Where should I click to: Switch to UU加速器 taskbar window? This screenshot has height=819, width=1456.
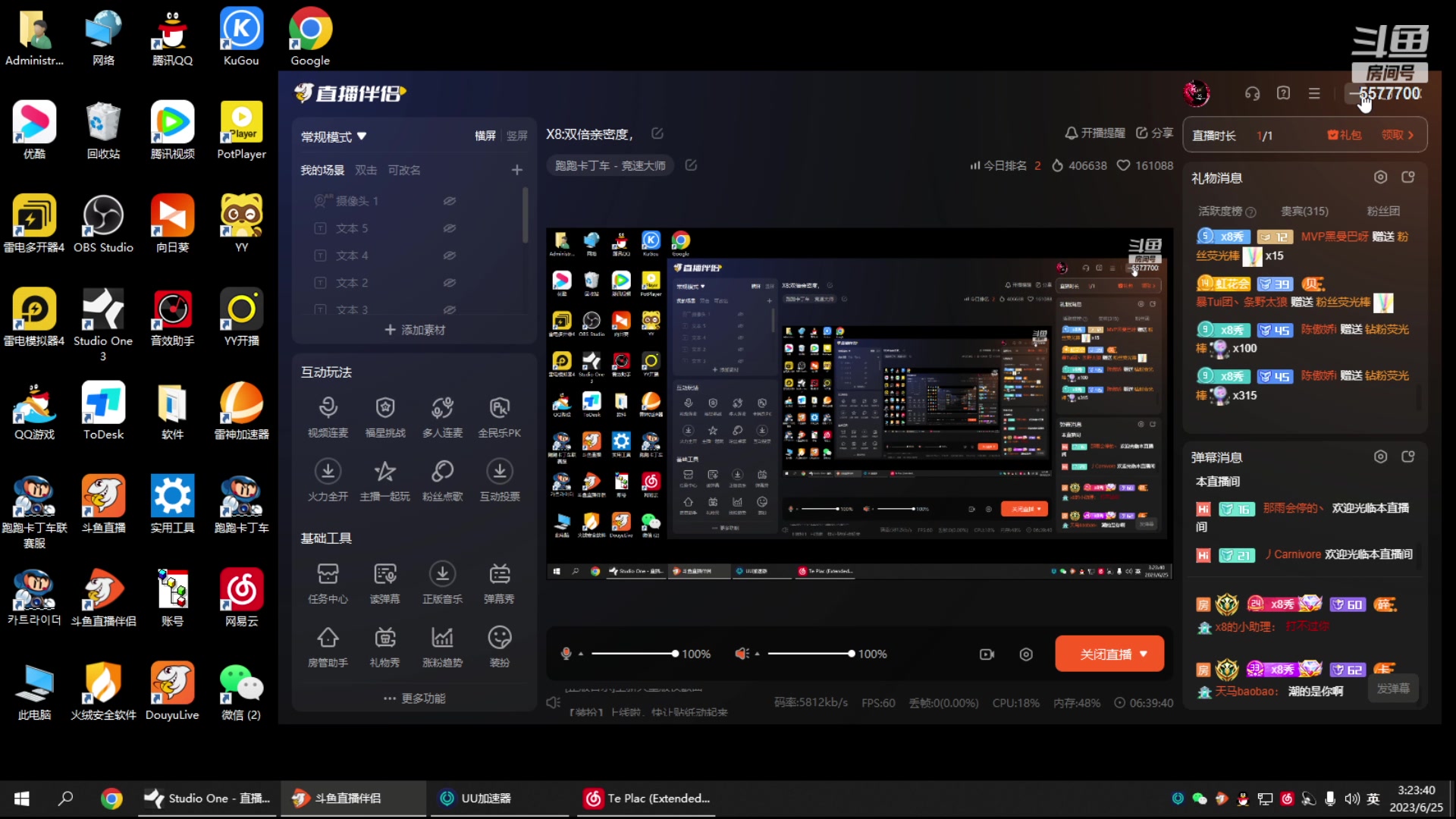pyautogui.click(x=500, y=799)
